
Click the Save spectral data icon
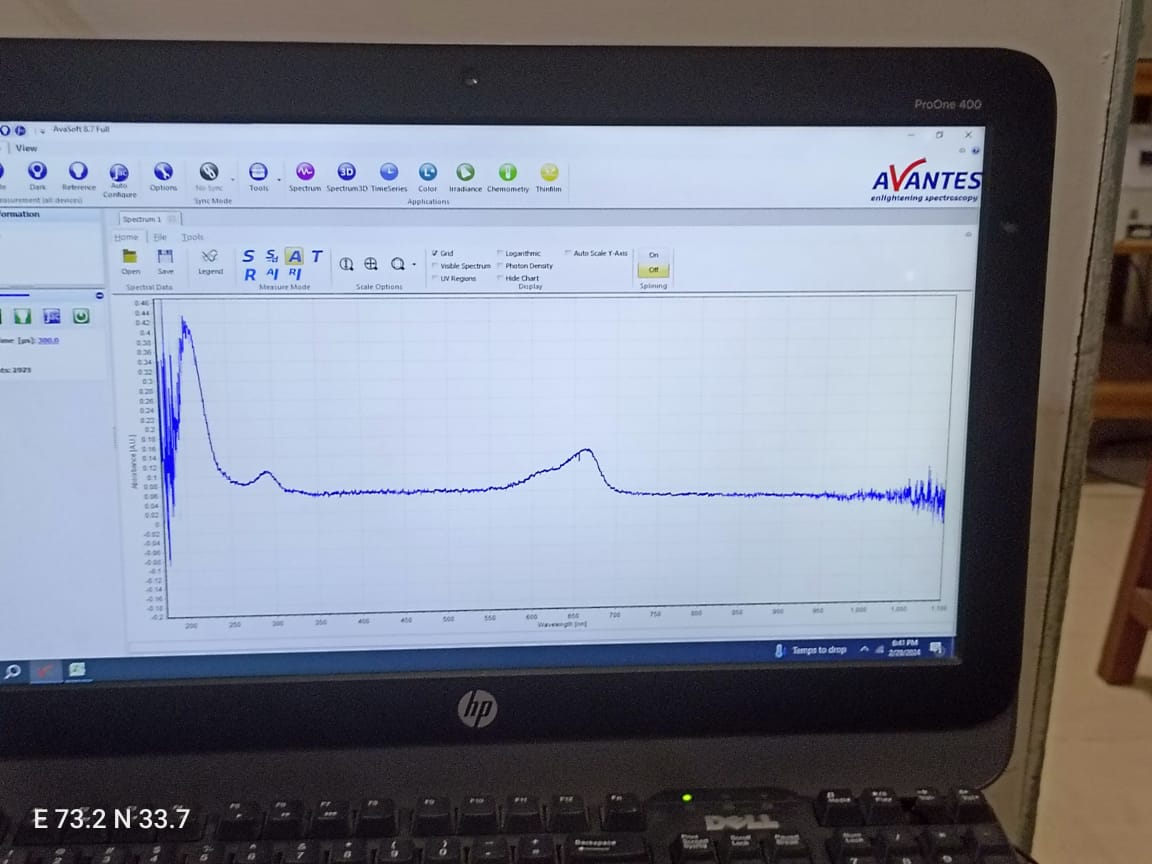click(165, 256)
